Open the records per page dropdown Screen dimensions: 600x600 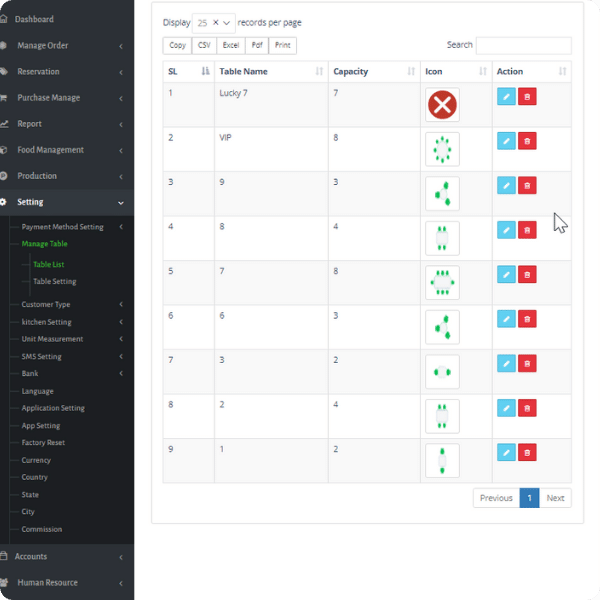click(x=213, y=22)
